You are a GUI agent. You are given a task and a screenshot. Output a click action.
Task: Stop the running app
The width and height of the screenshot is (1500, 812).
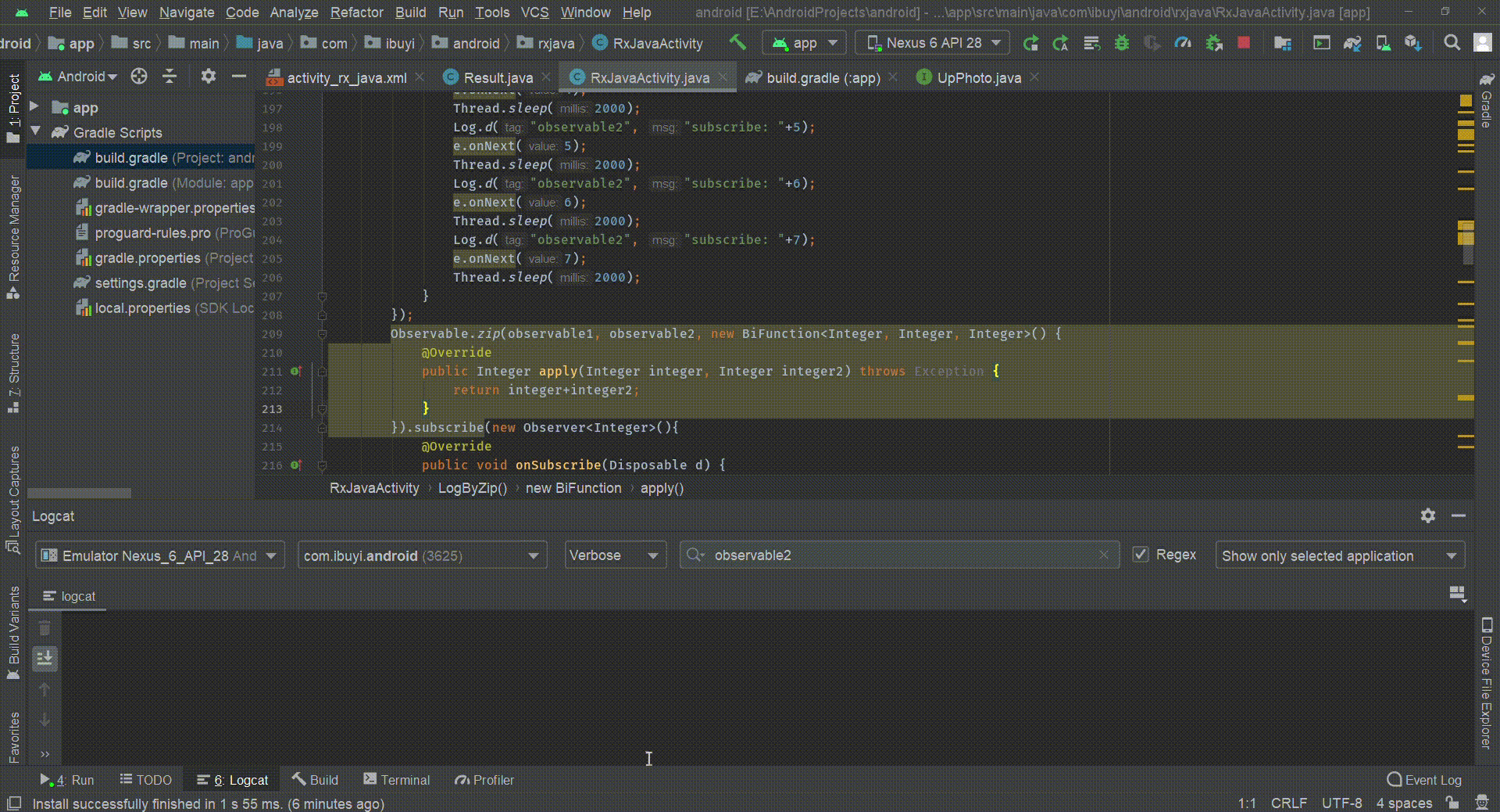click(1244, 43)
